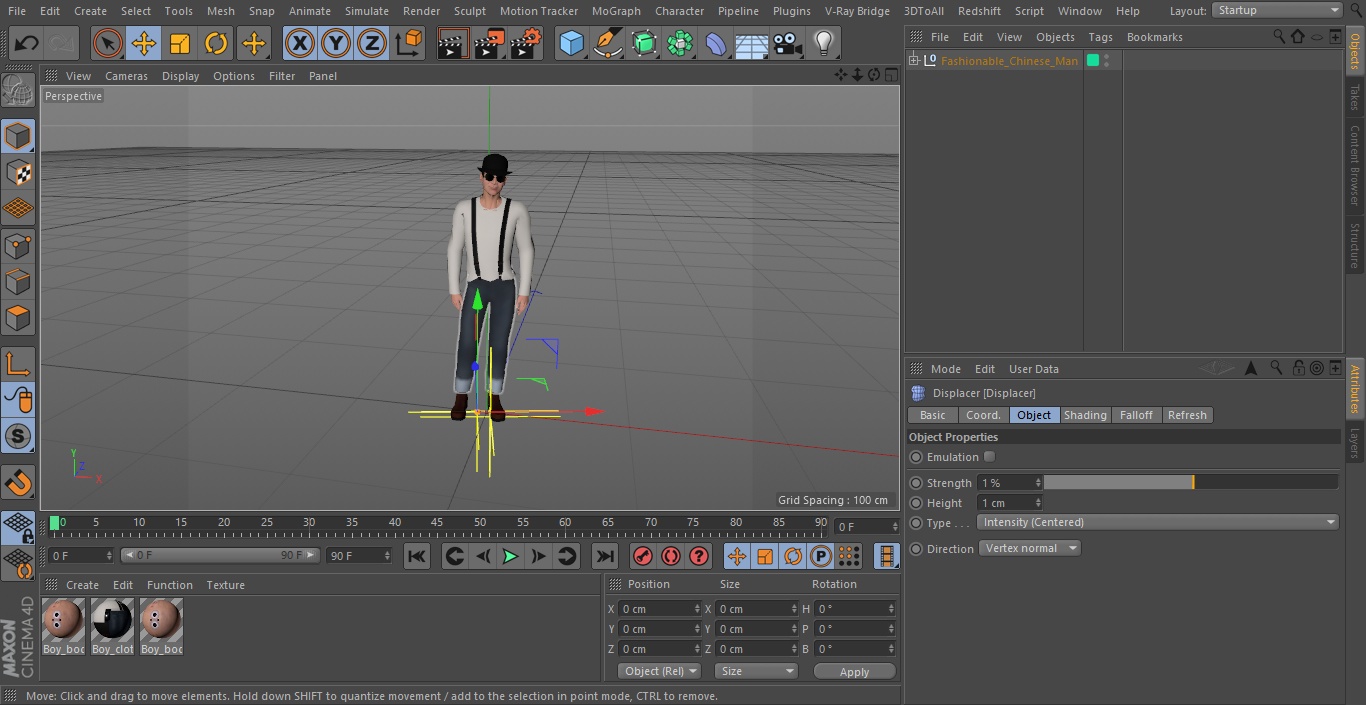Viewport: 1366px width, 705px height.
Task: Switch to Coord. tab
Action: [x=983, y=415]
